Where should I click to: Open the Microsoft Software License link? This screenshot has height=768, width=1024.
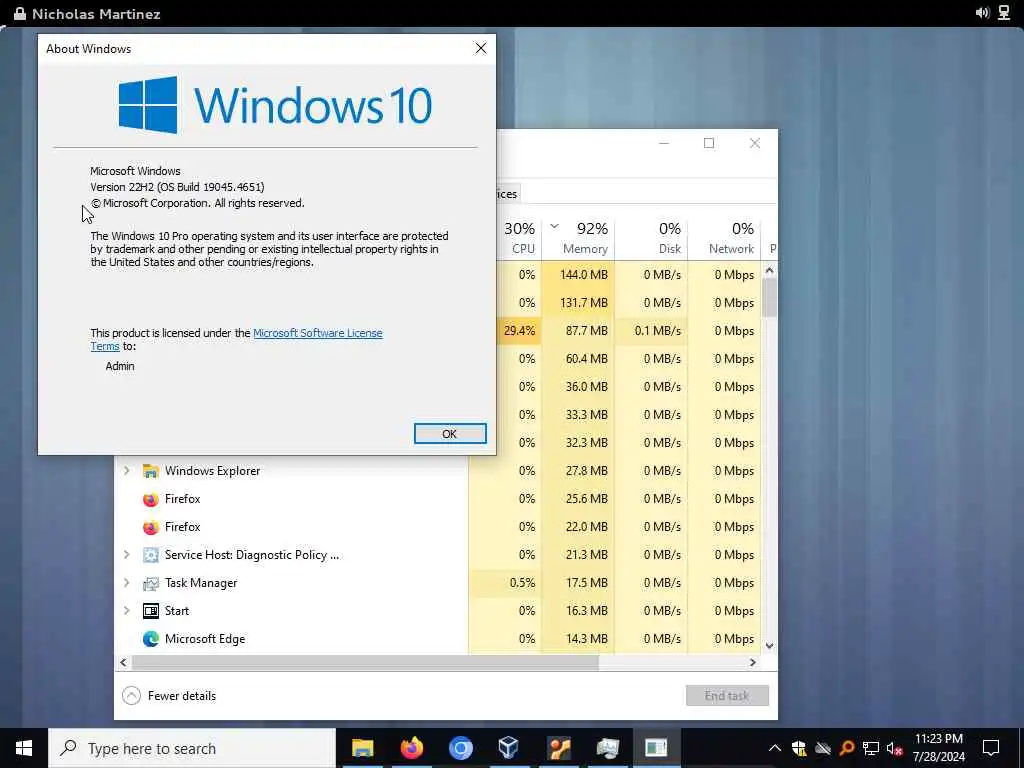coord(317,333)
